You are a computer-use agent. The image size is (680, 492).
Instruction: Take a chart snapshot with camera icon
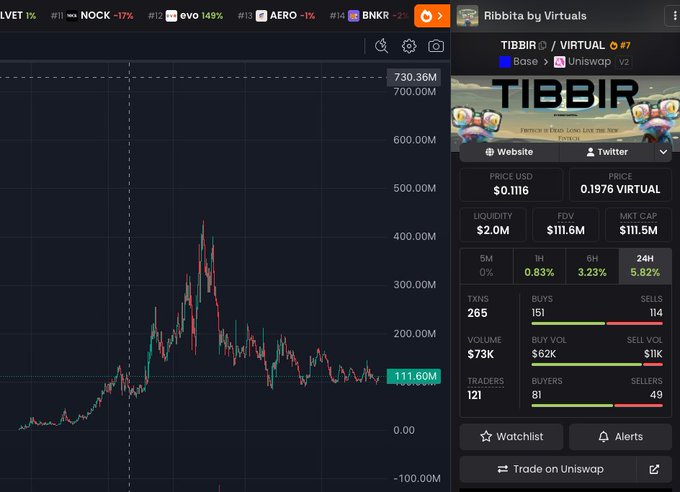pos(436,46)
